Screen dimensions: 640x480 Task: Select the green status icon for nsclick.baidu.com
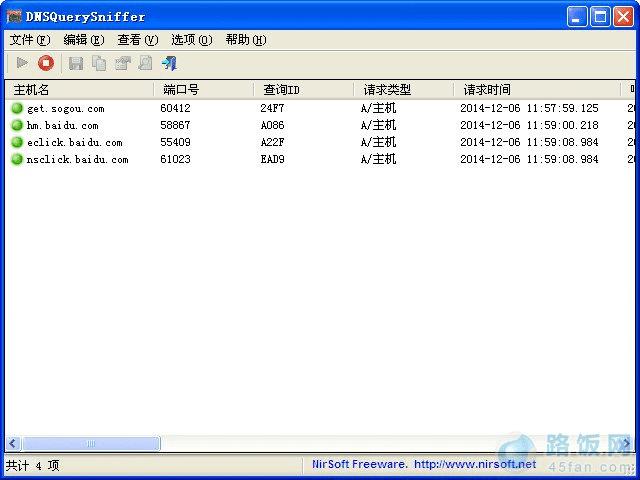17,159
